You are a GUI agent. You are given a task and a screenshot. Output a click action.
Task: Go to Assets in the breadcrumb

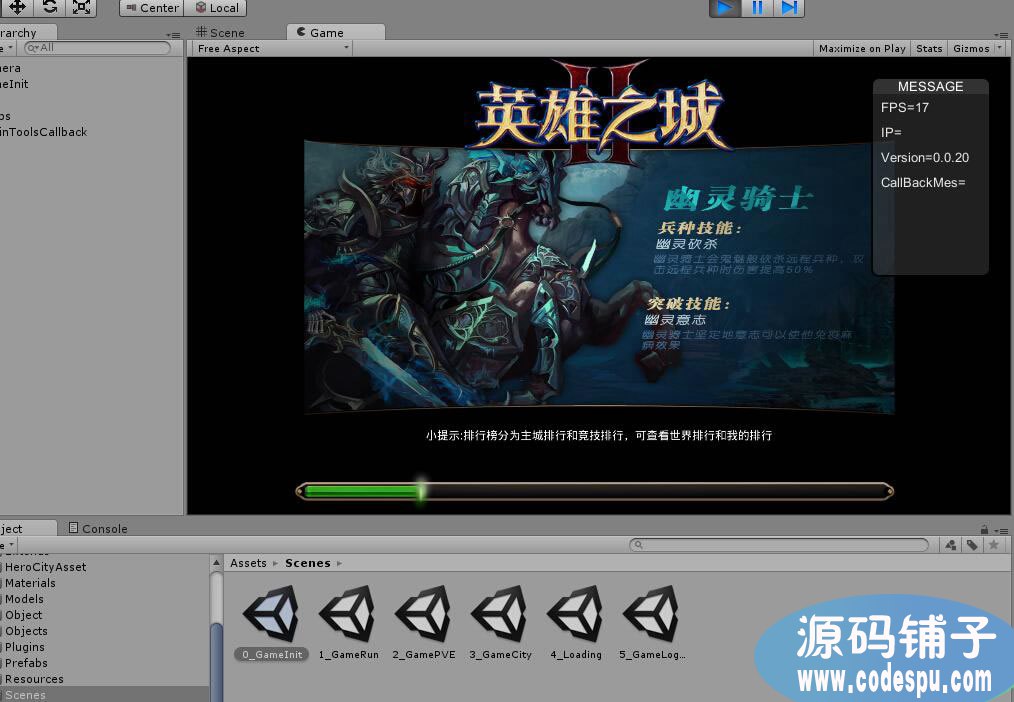point(248,563)
